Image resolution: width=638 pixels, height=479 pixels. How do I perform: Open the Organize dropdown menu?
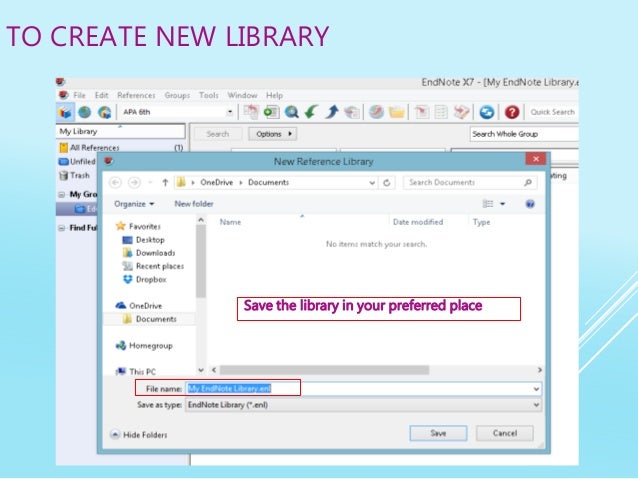tap(134, 204)
